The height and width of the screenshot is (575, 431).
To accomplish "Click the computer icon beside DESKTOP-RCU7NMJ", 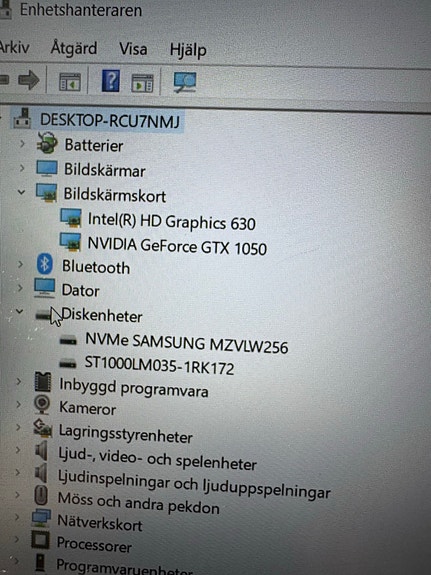I will click(22, 118).
